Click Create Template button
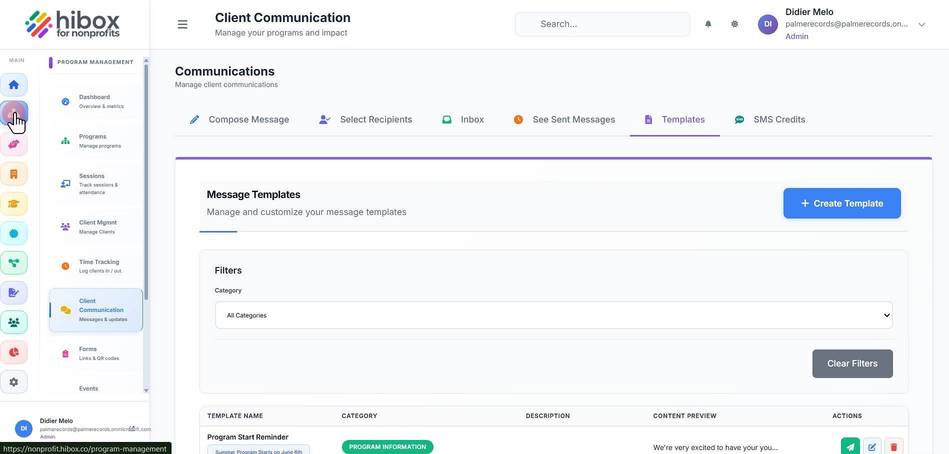949x454 pixels. click(842, 203)
